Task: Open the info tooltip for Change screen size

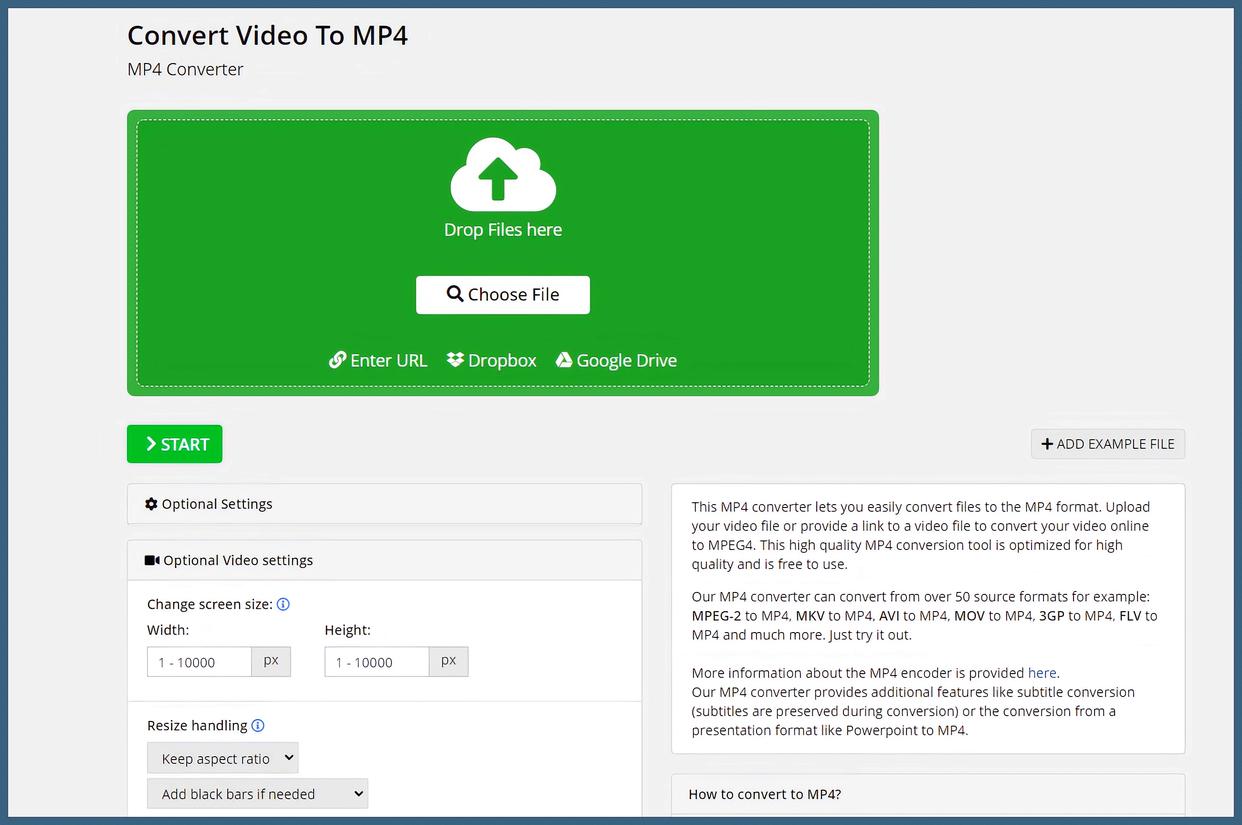Action: click(x=283, y=604)
